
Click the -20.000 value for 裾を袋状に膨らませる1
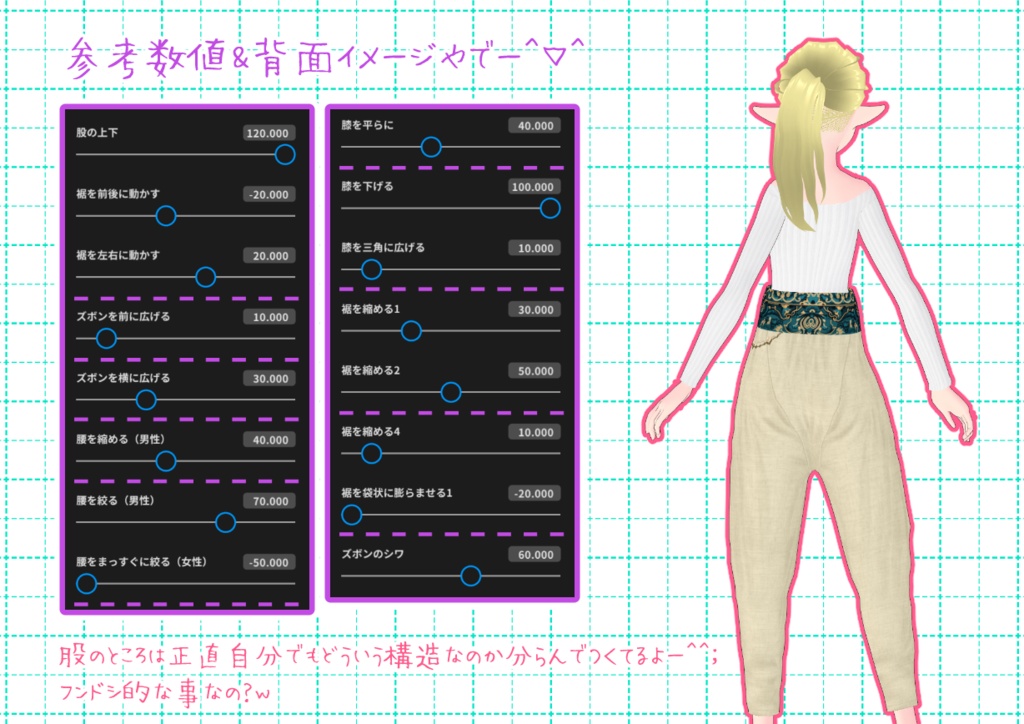[x=534, y=494]
